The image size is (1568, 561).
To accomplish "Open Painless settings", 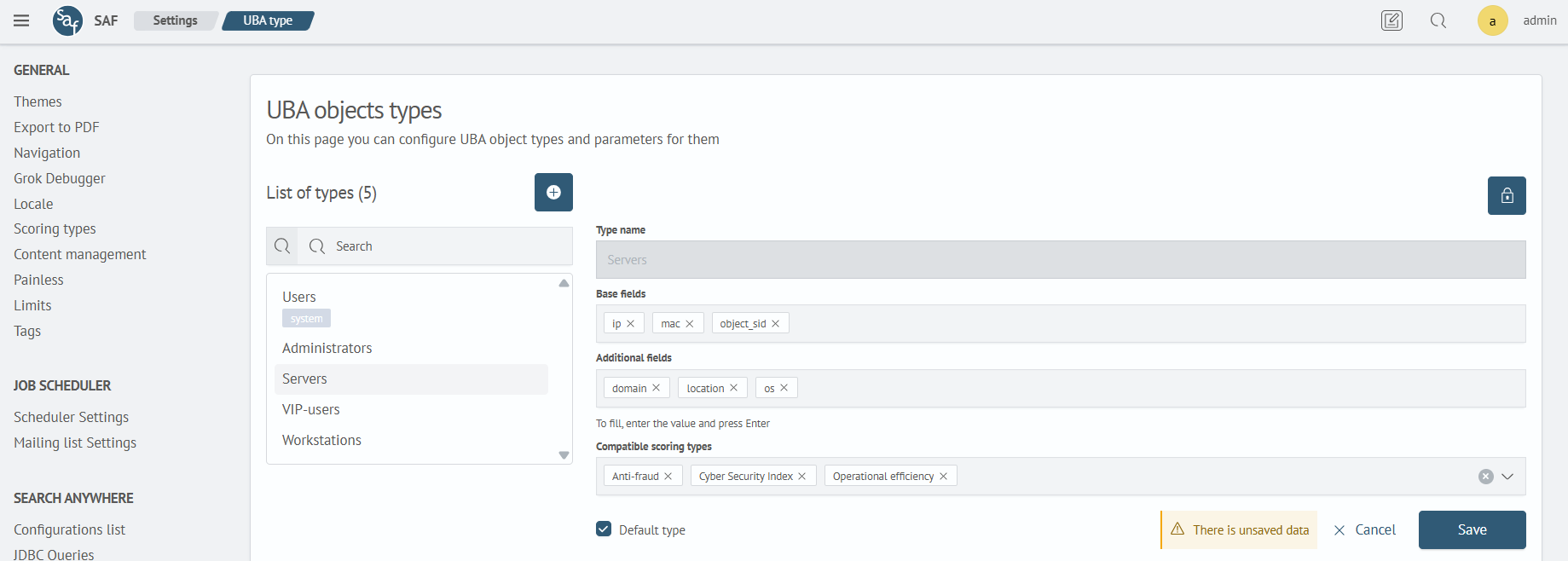I will pyautogui.click(x=38, y=280).
